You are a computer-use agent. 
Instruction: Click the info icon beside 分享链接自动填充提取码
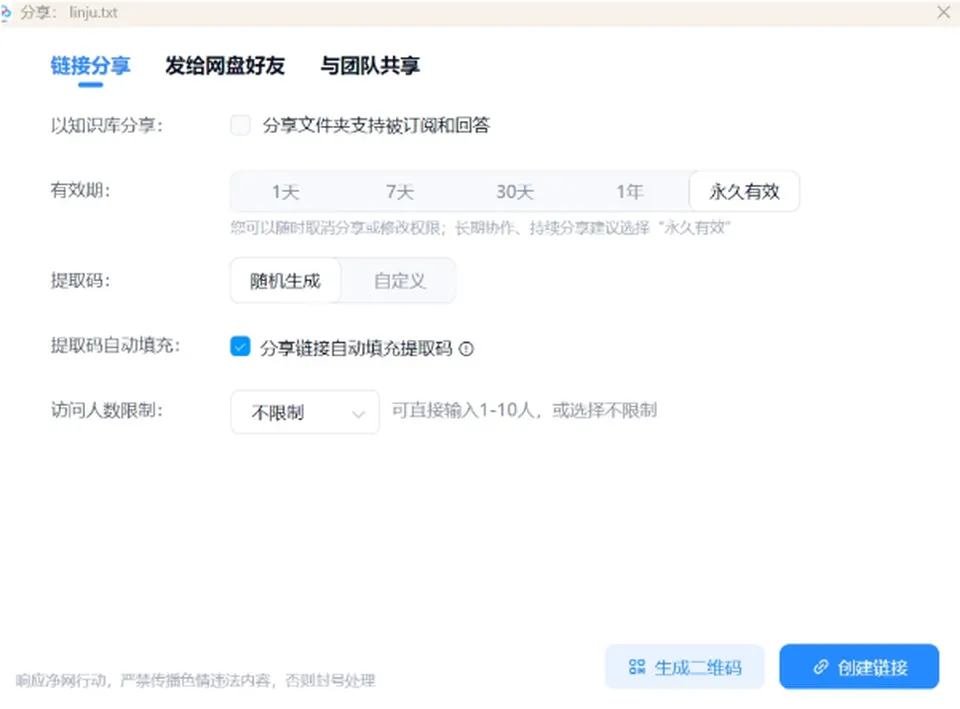467,349
